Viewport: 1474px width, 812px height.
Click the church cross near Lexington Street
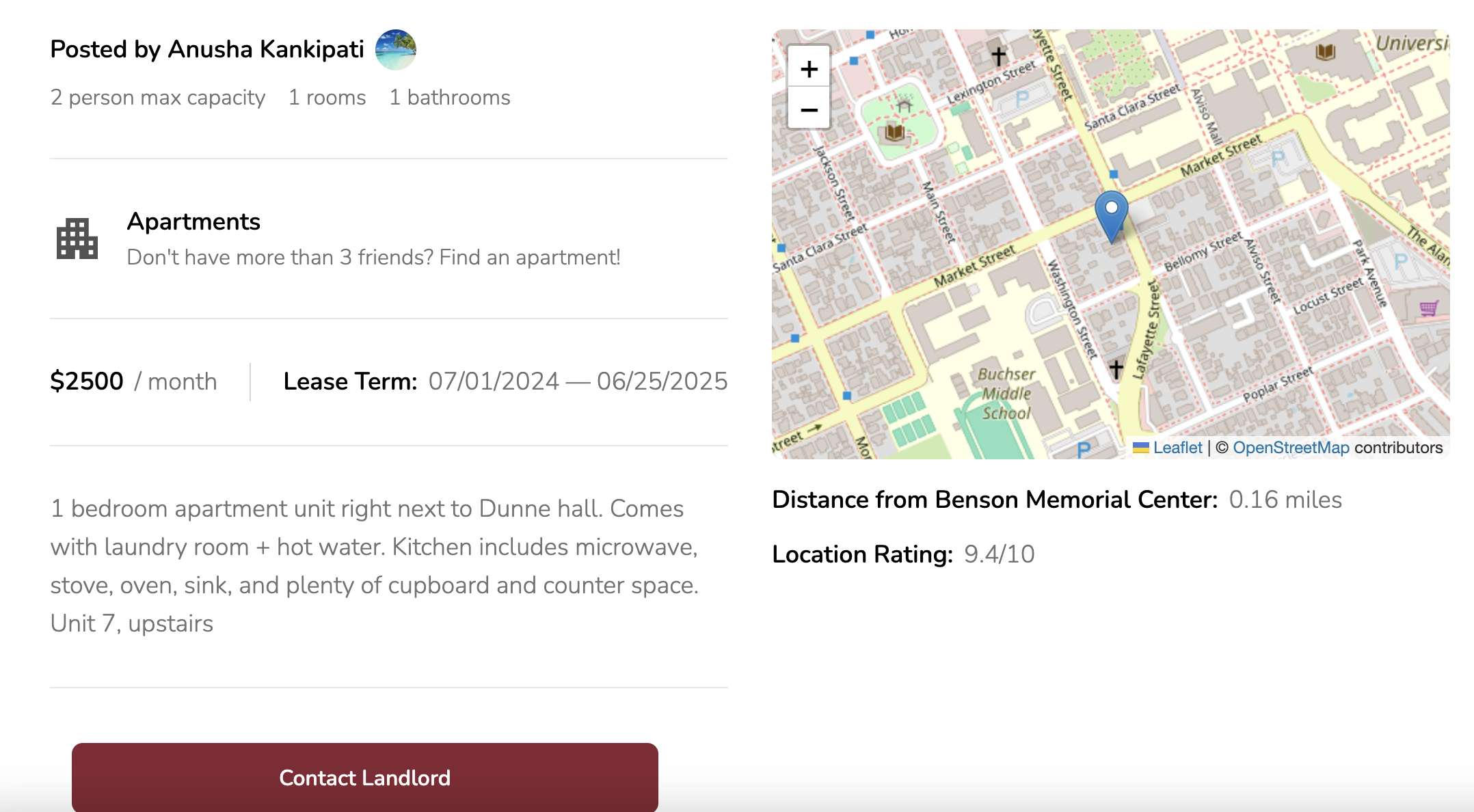coord(998,55)
